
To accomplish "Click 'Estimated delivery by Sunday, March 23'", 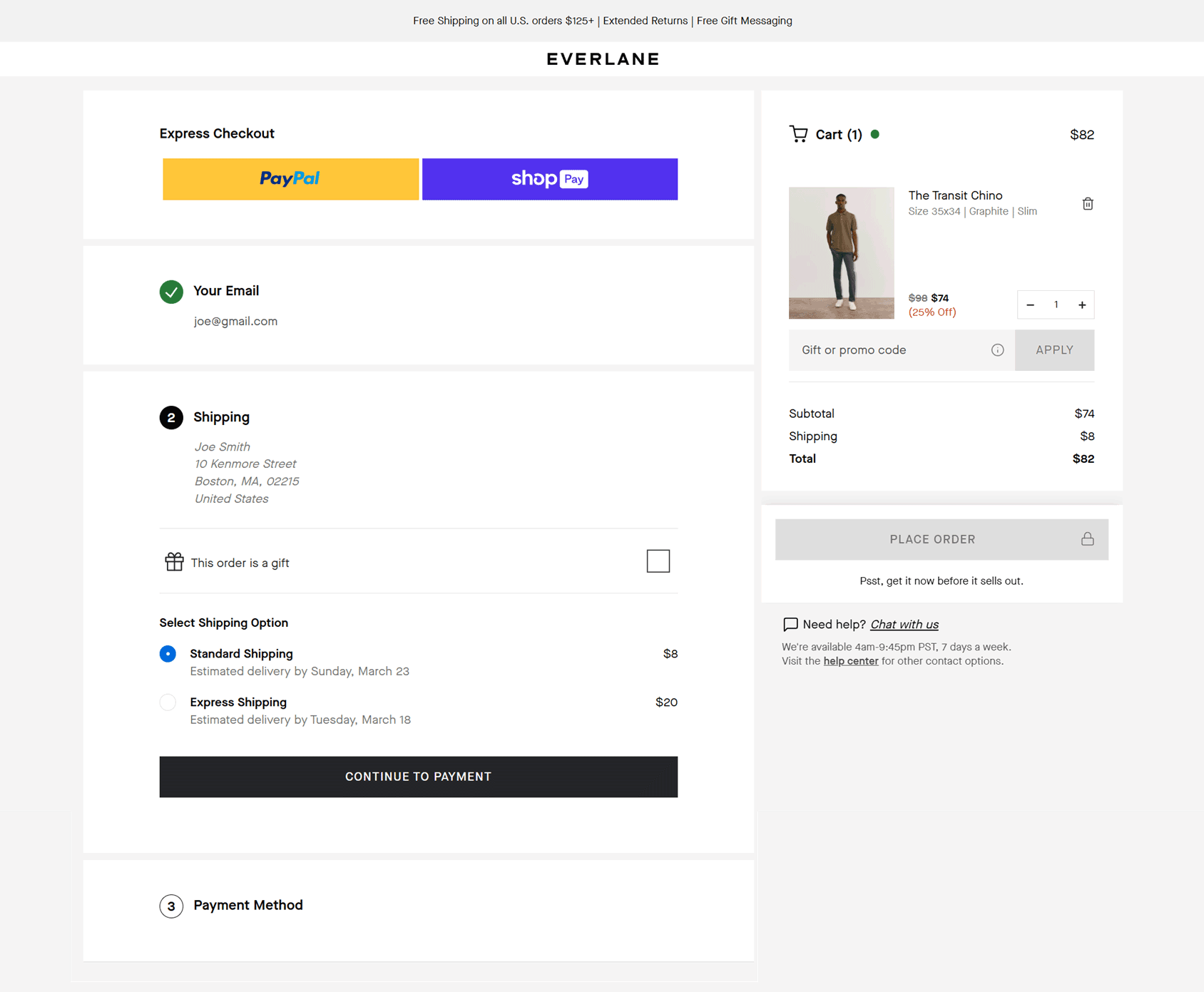I will coord(300,672).
